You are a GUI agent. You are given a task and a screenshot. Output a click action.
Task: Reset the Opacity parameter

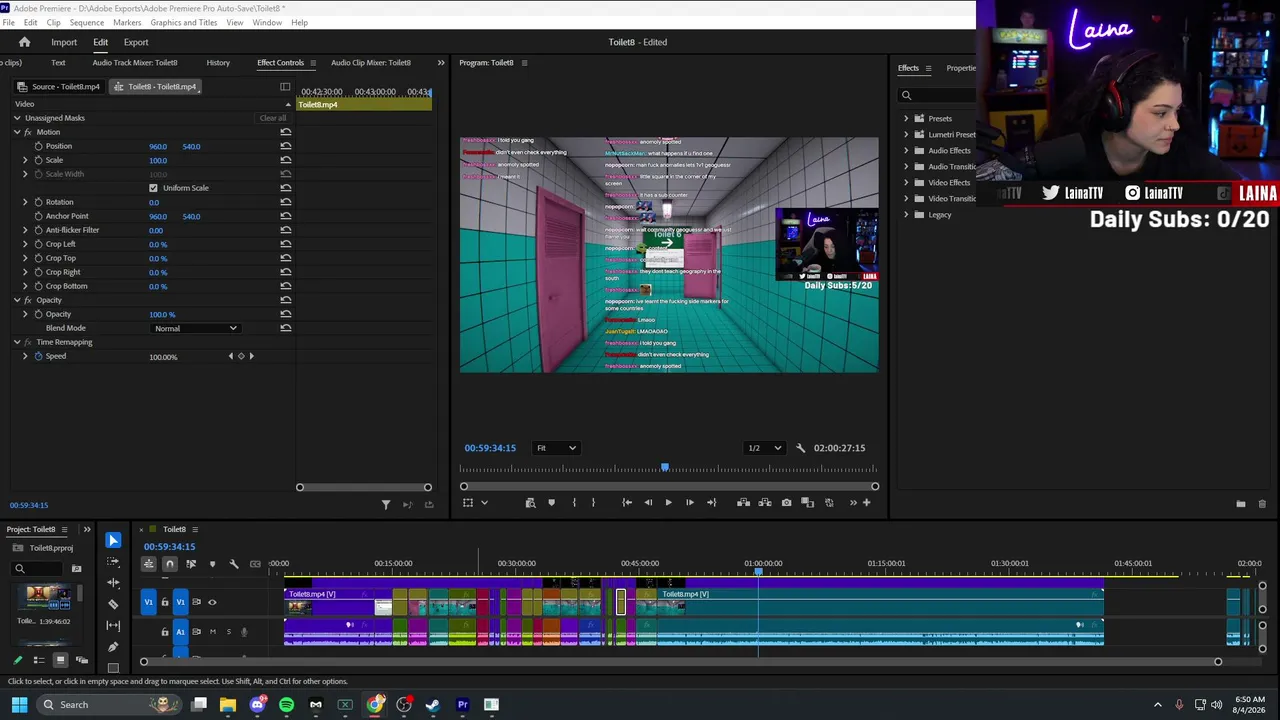[286, 314]
